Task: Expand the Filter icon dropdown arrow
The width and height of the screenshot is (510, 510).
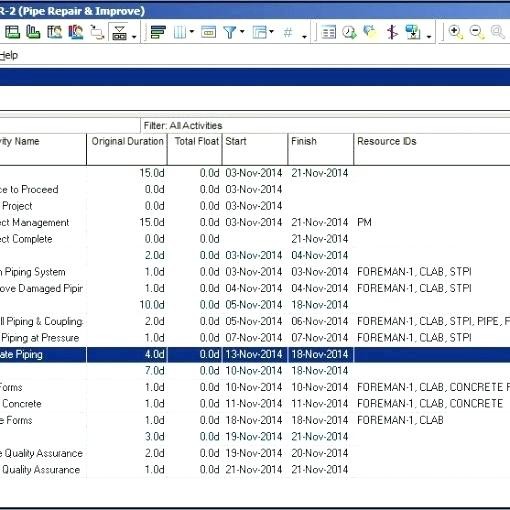Action: pos(242,32)
